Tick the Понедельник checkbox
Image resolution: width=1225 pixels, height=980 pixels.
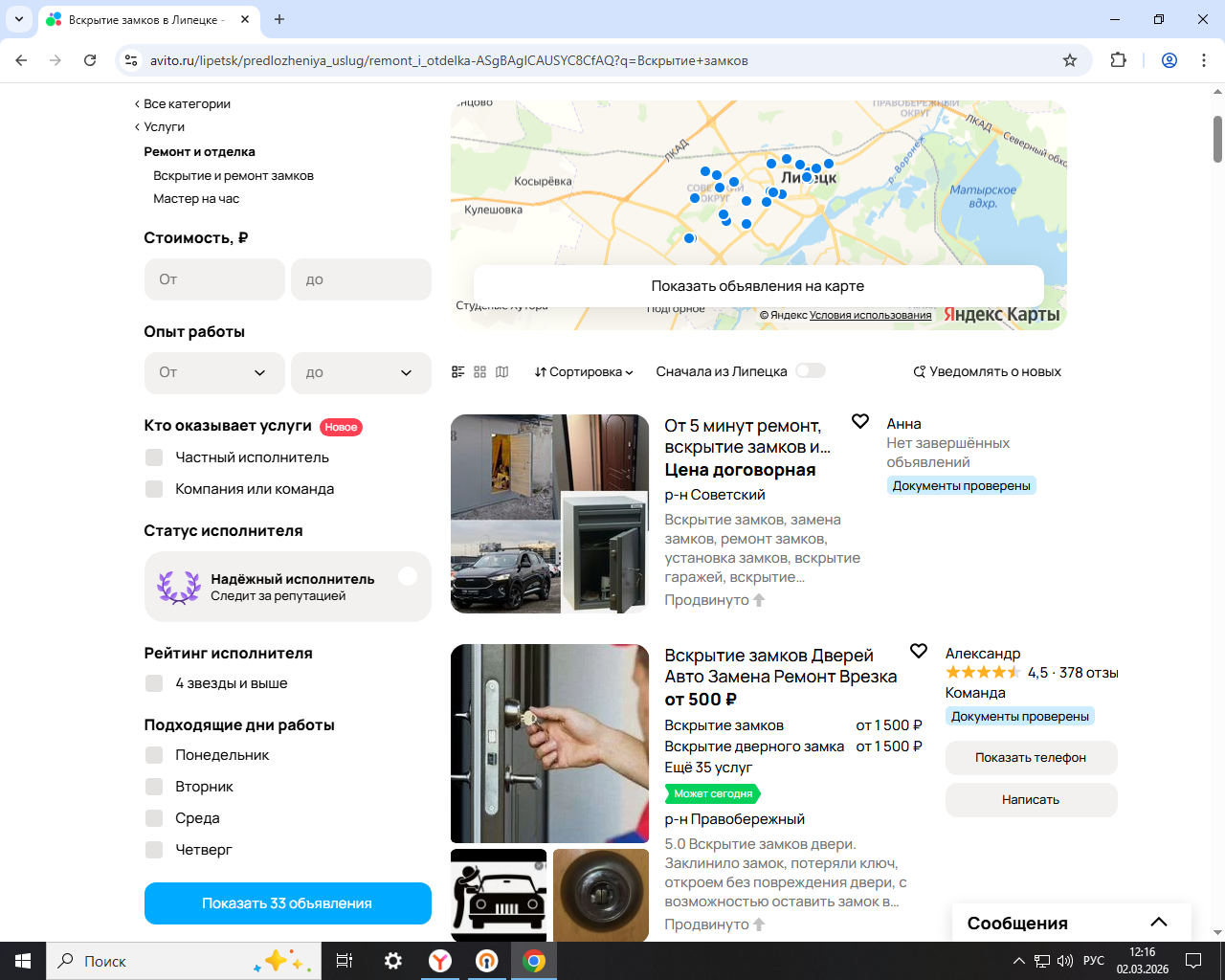coord(154,755)
